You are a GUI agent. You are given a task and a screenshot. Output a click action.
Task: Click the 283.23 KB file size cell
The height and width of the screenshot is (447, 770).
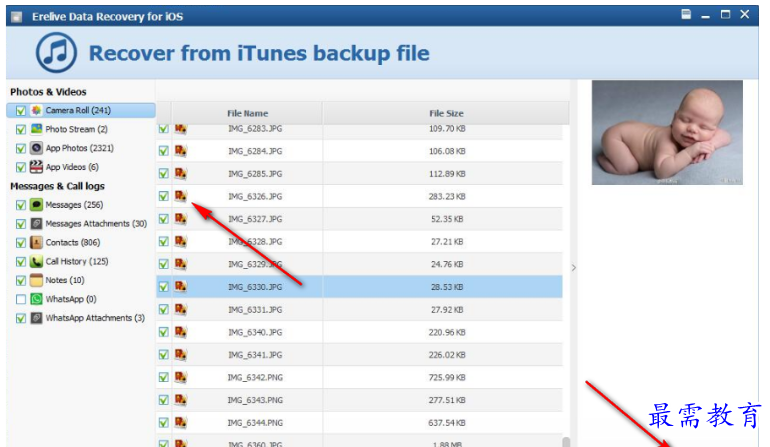point(447,196)
